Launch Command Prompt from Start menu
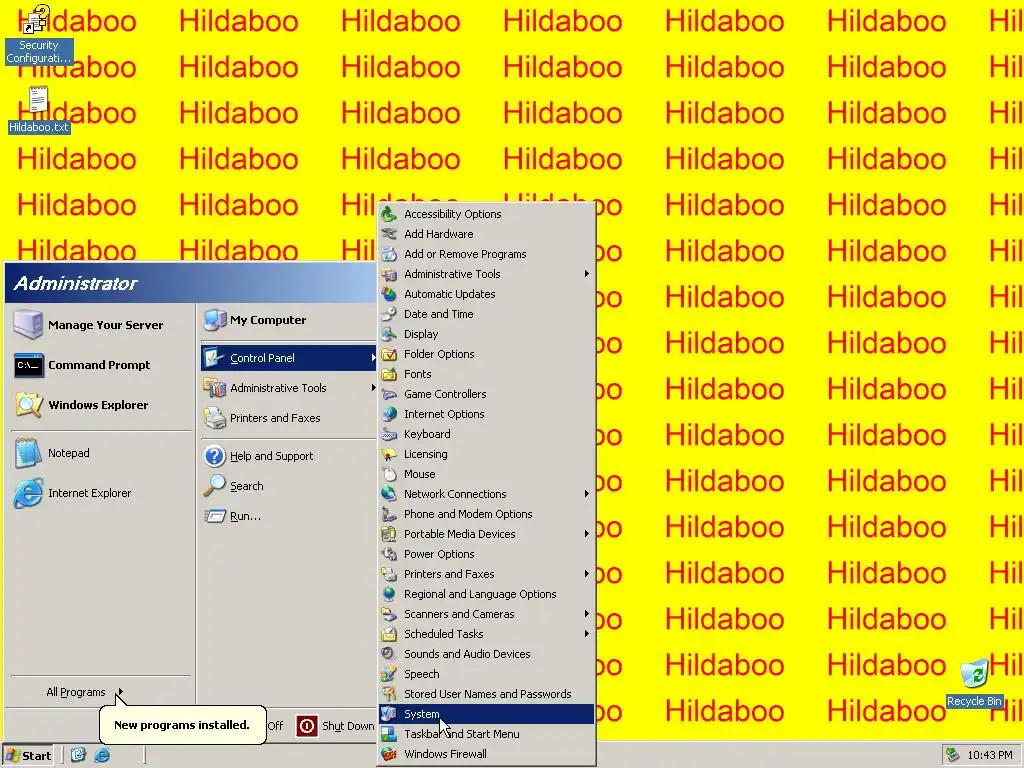The image size is (1024, 768). tap(101, 365)
